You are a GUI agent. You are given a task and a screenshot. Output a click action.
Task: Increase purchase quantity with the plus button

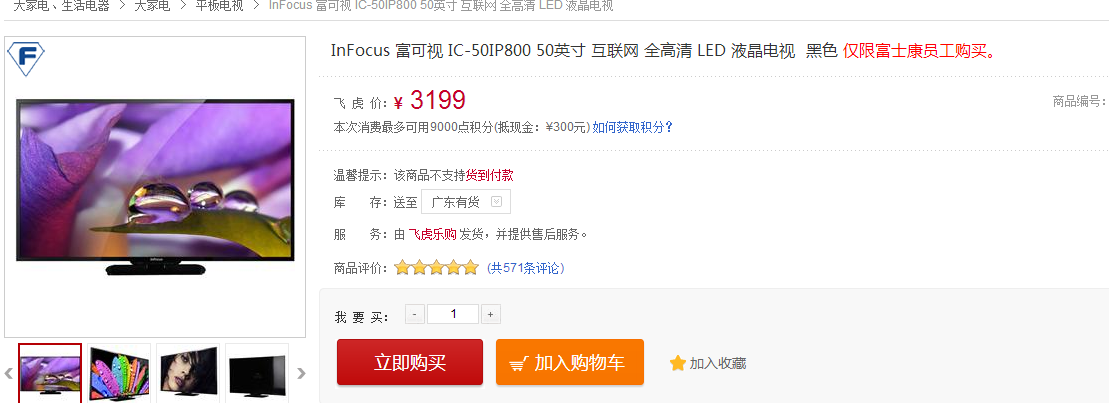pos(490,314)
